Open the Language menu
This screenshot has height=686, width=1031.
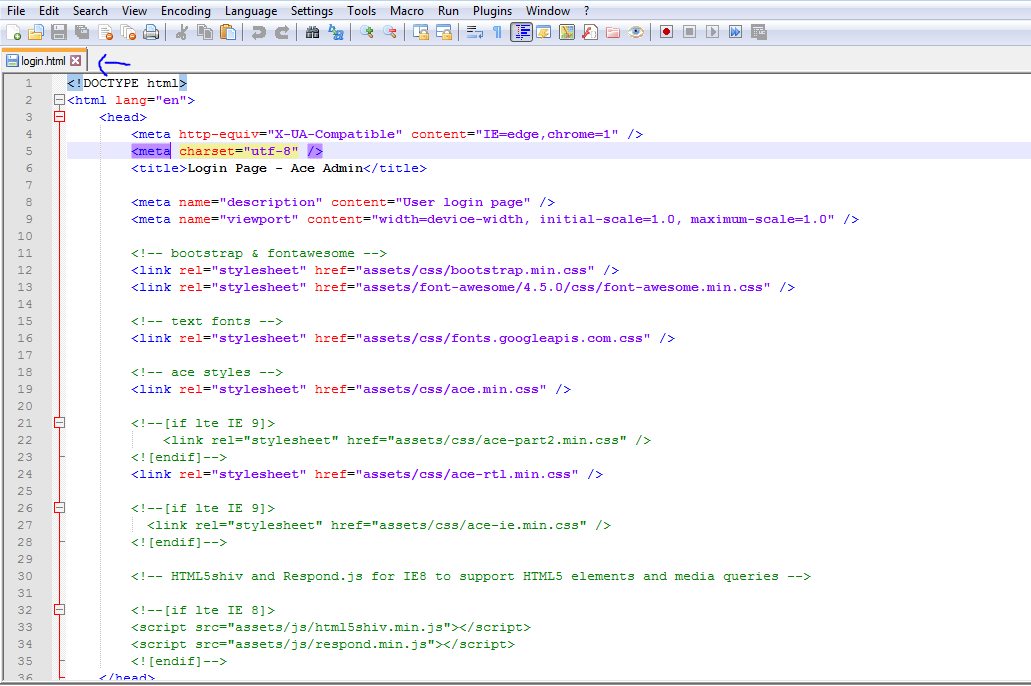point(251,11)
